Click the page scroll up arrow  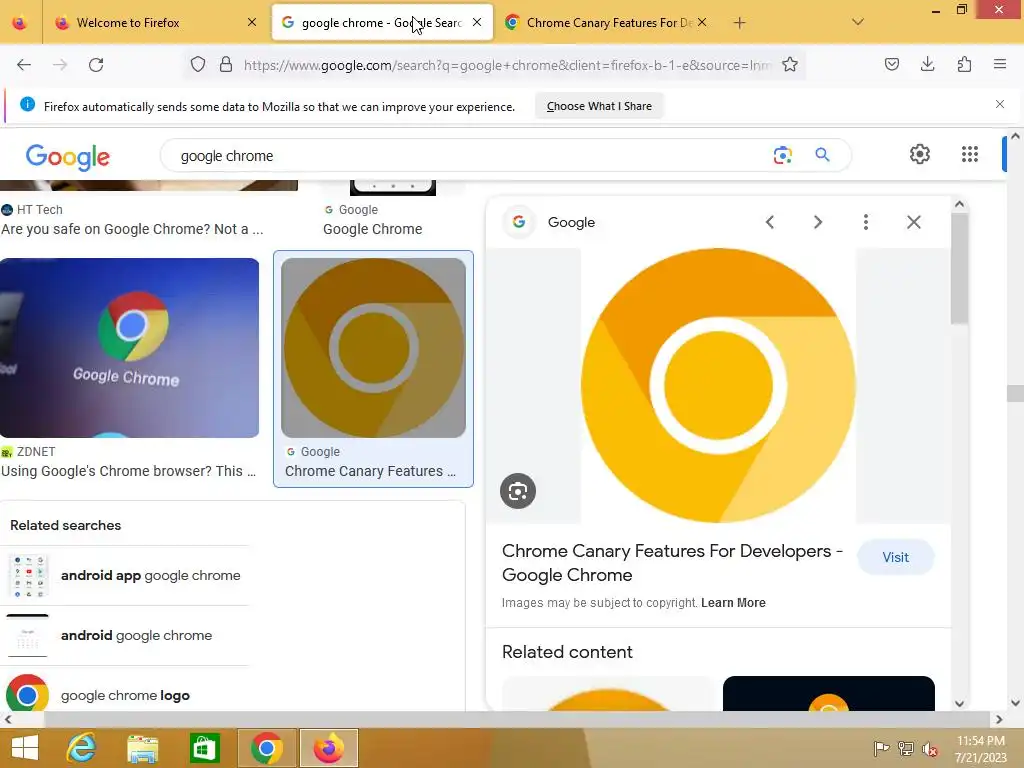tap(1015, 136)
